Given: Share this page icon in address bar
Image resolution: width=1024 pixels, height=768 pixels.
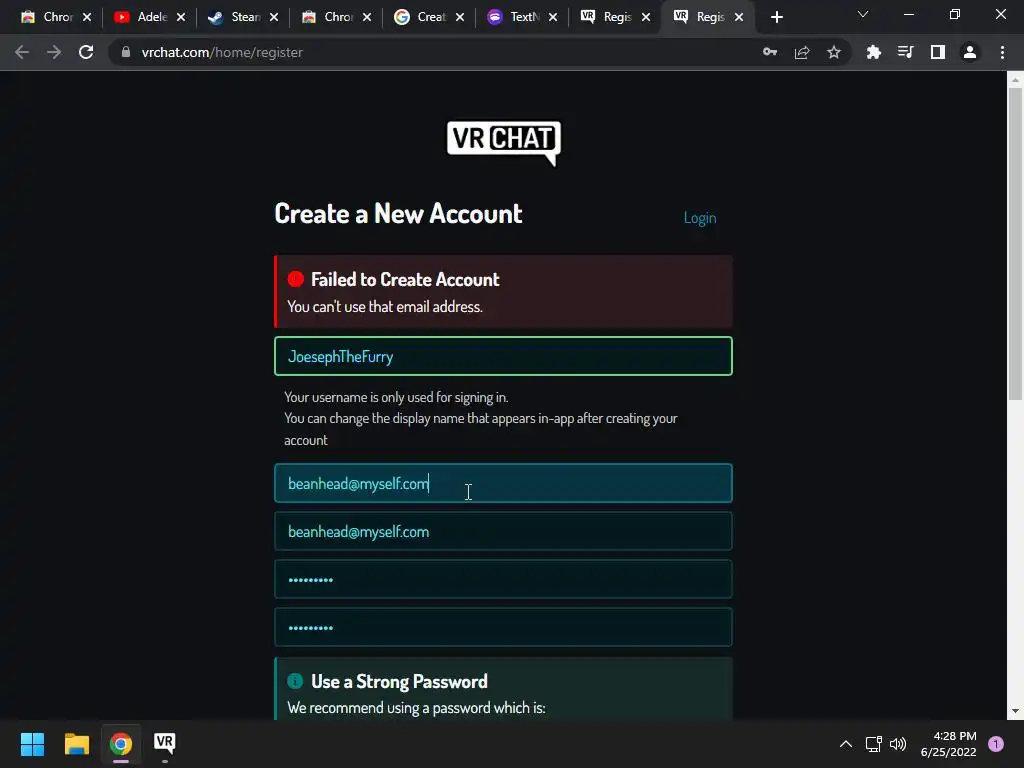Looking at the screenshot, I should click(x=802, y=52).
